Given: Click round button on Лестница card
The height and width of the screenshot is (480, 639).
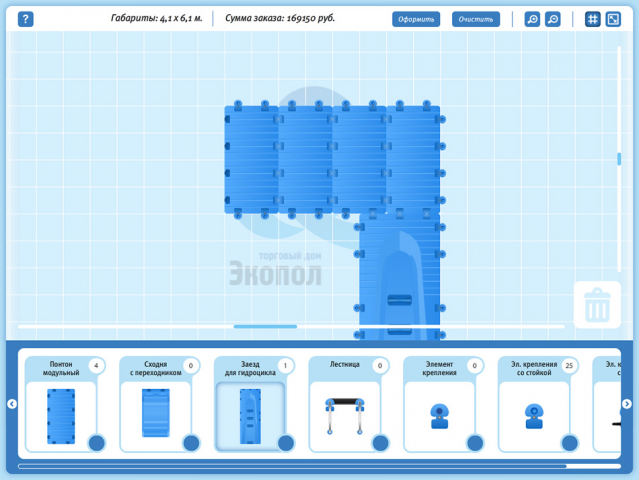Looking at the screenshot, I should click(380, 443).
